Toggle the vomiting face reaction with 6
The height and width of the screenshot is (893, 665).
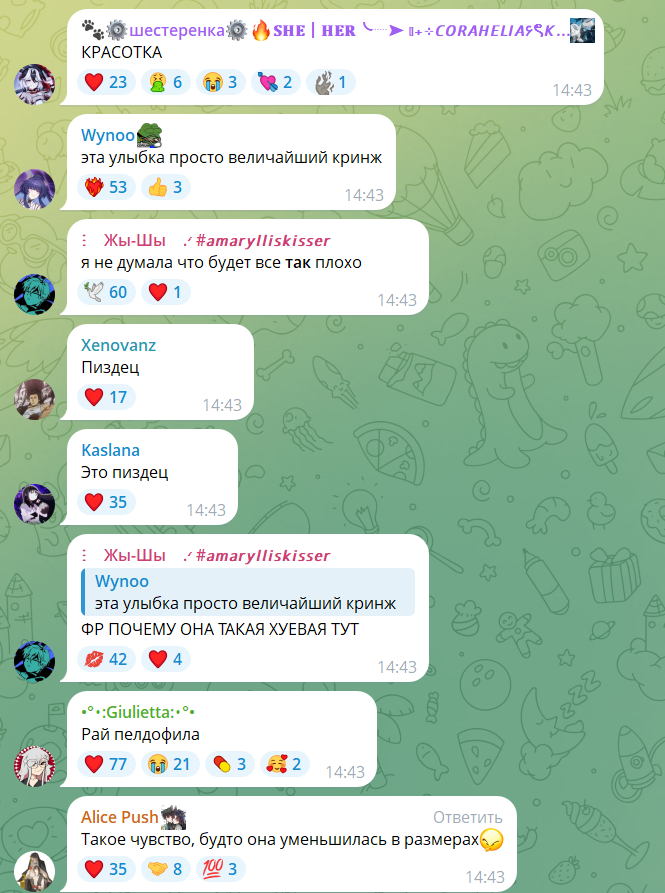click(165, 82)
